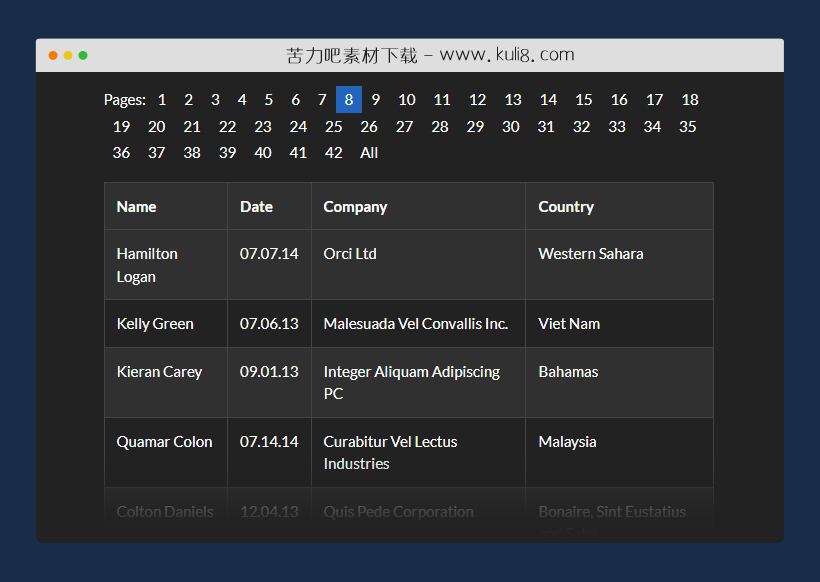Navigate to page 25
This screenshot has height=582, width=820.
334,127
